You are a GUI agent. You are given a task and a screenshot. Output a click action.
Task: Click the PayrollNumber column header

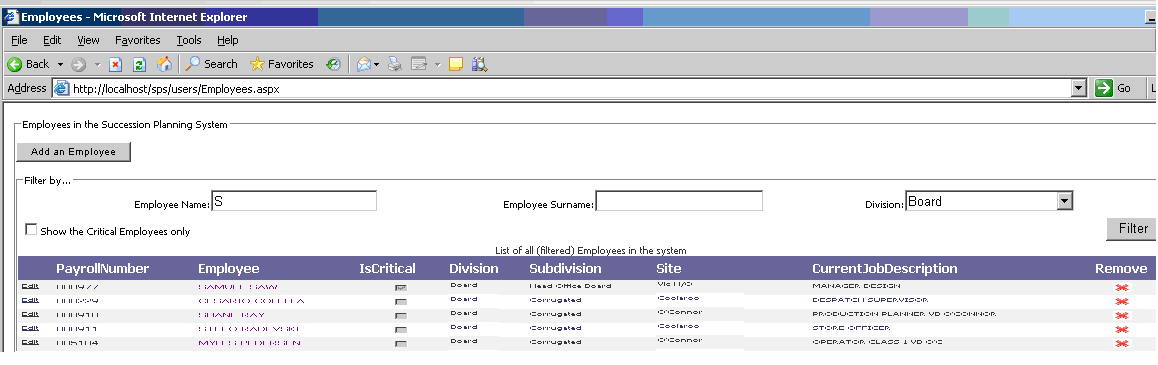103,268
